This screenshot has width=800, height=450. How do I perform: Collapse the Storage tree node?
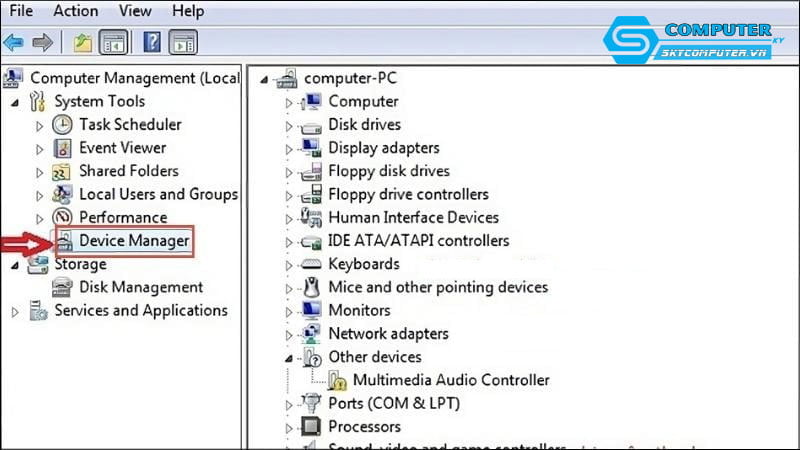[x=15, y=265]
